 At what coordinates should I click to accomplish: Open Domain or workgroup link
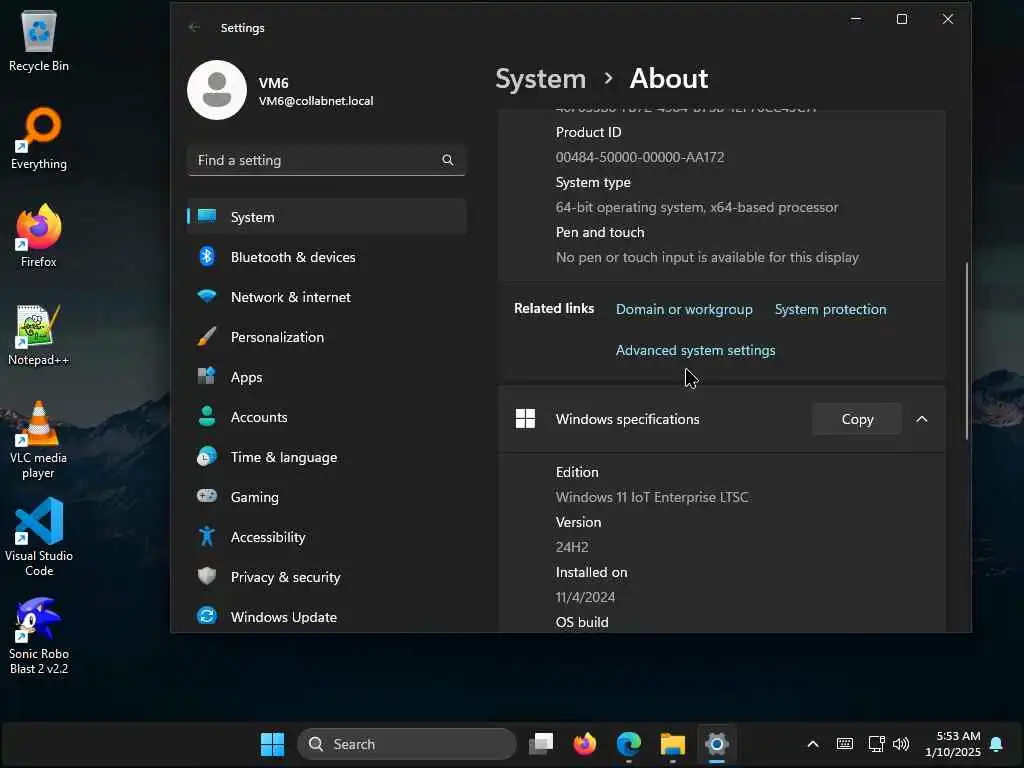(684, 310)
